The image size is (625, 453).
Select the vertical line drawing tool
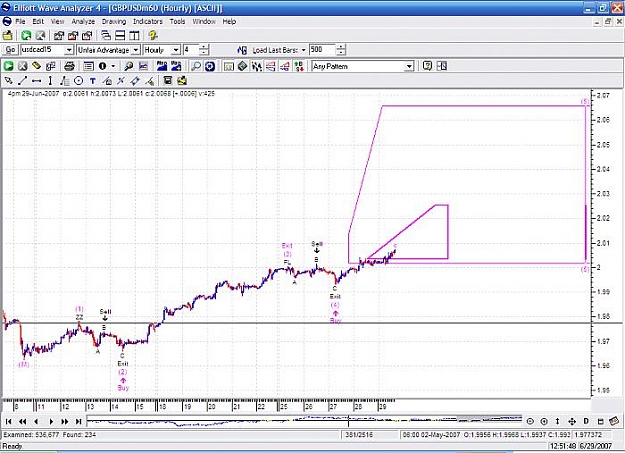(50, 81)
